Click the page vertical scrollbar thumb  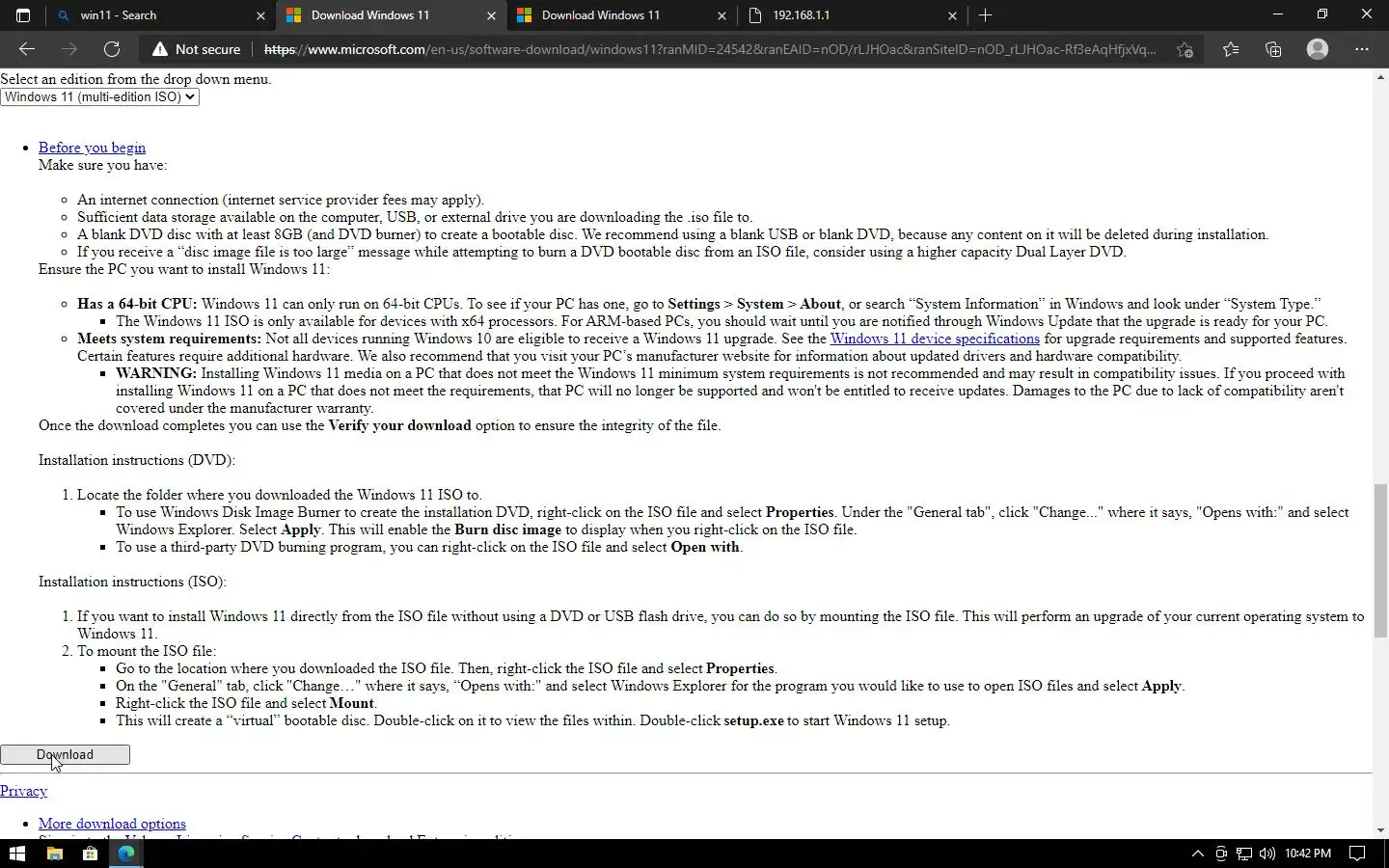coord(1380,560)
